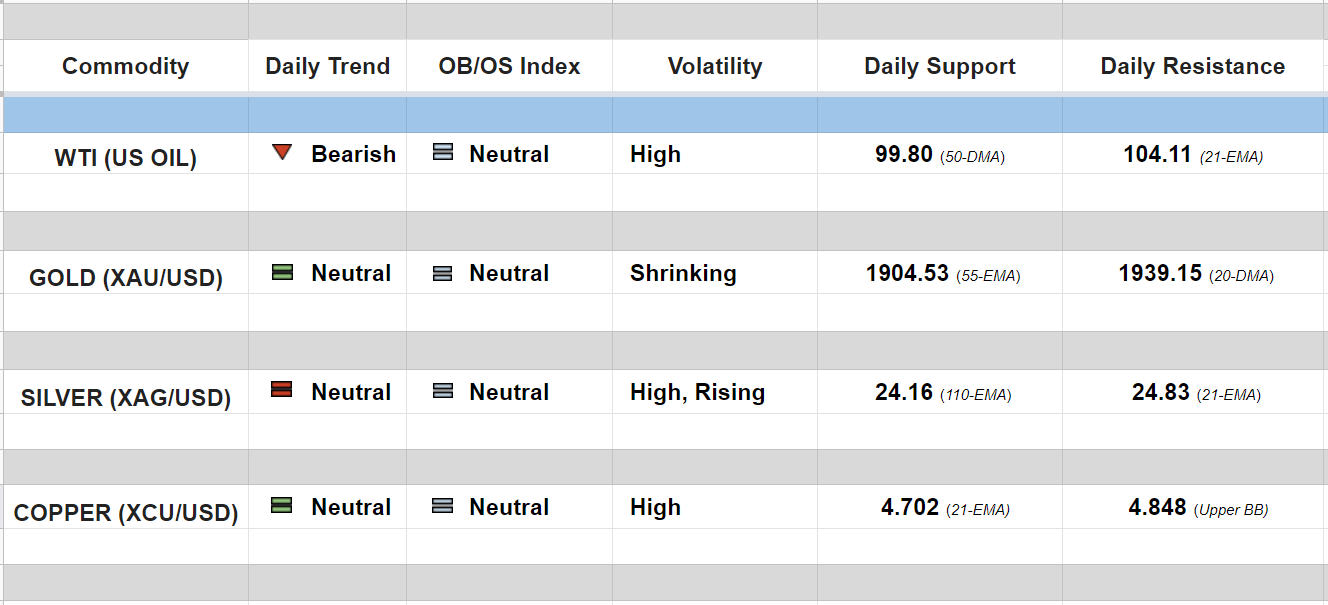The height and width of the screenshot is (605, 1328).
Task: Click the green trend icon for Copper
Action: click(282, 506)
